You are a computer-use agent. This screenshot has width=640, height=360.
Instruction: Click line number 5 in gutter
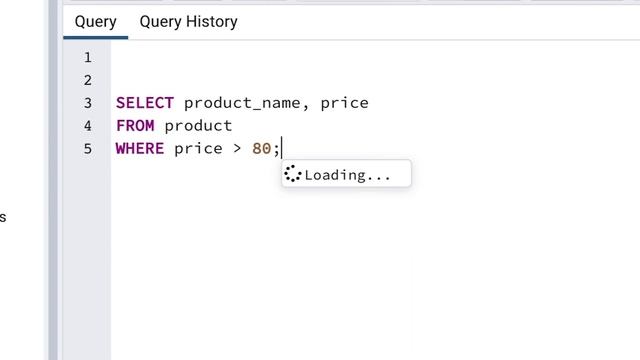88,149
